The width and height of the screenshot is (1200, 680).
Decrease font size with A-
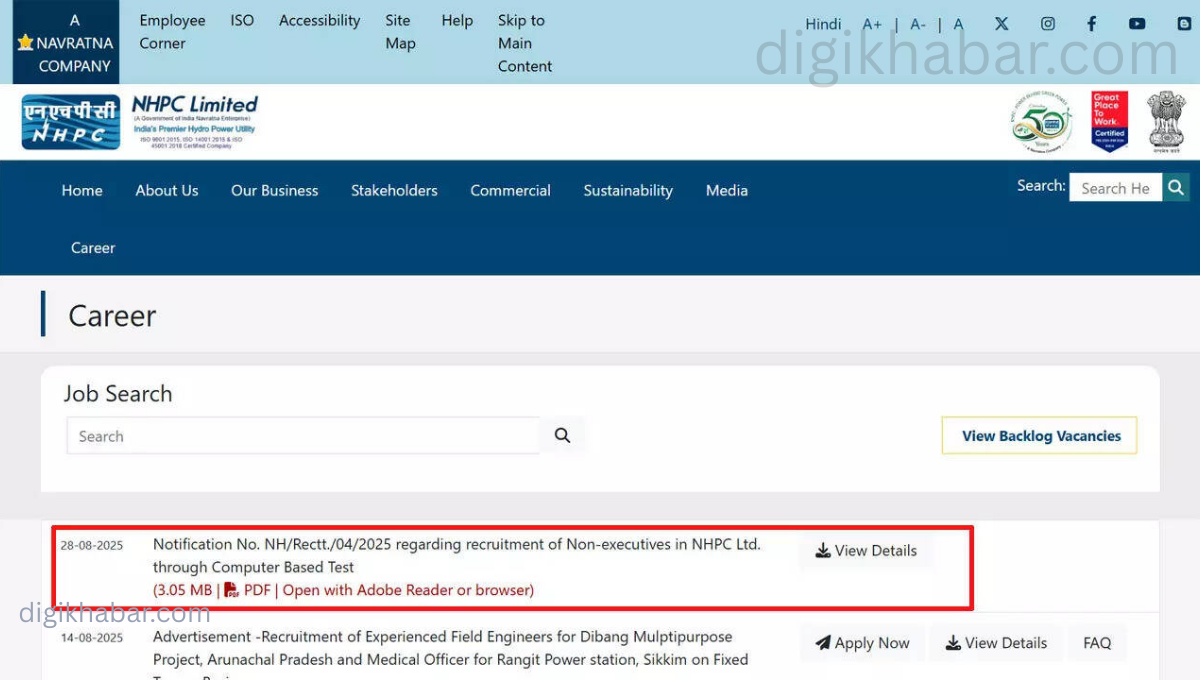(x=918, y=25)
